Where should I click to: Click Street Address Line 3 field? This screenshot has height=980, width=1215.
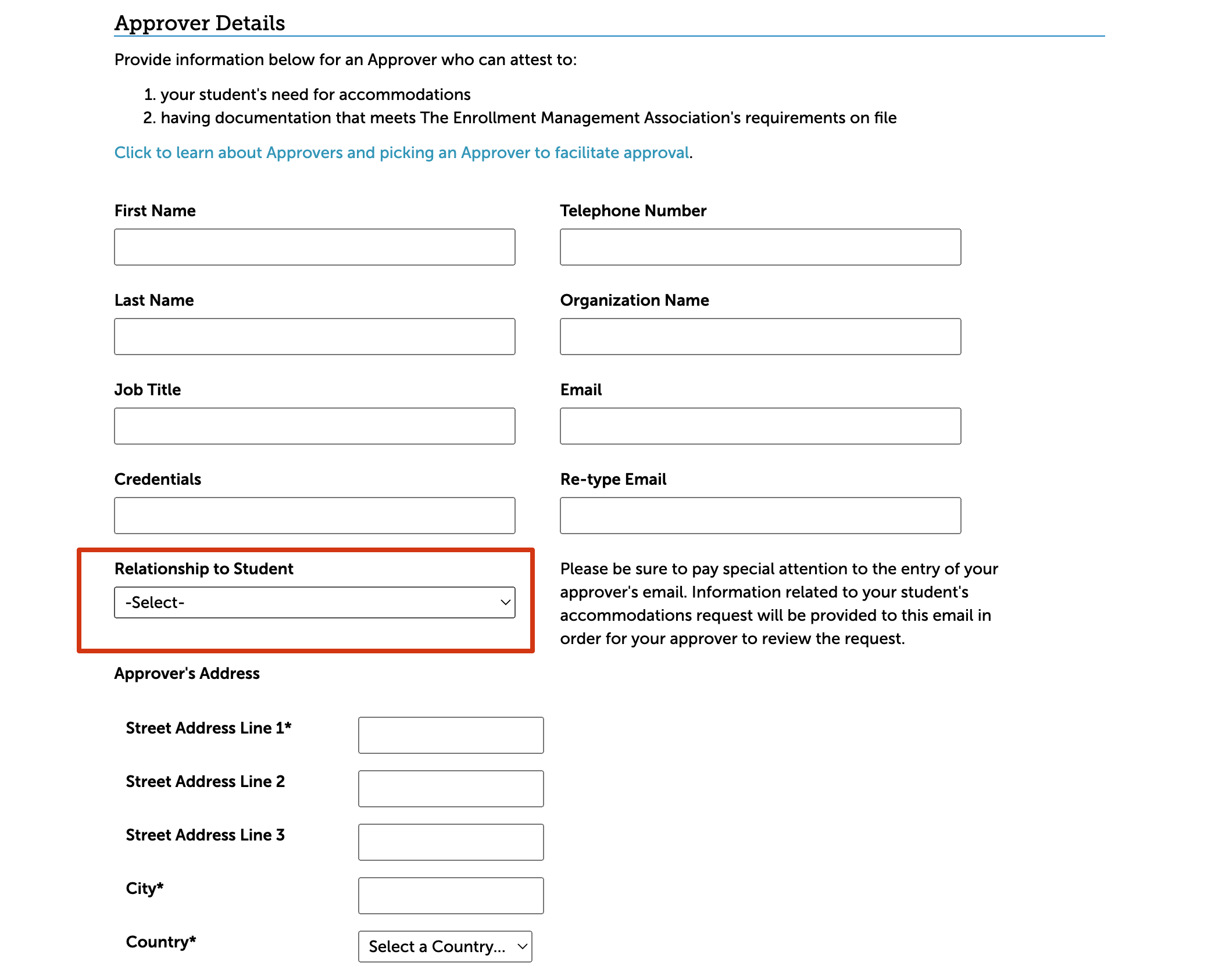451,842
